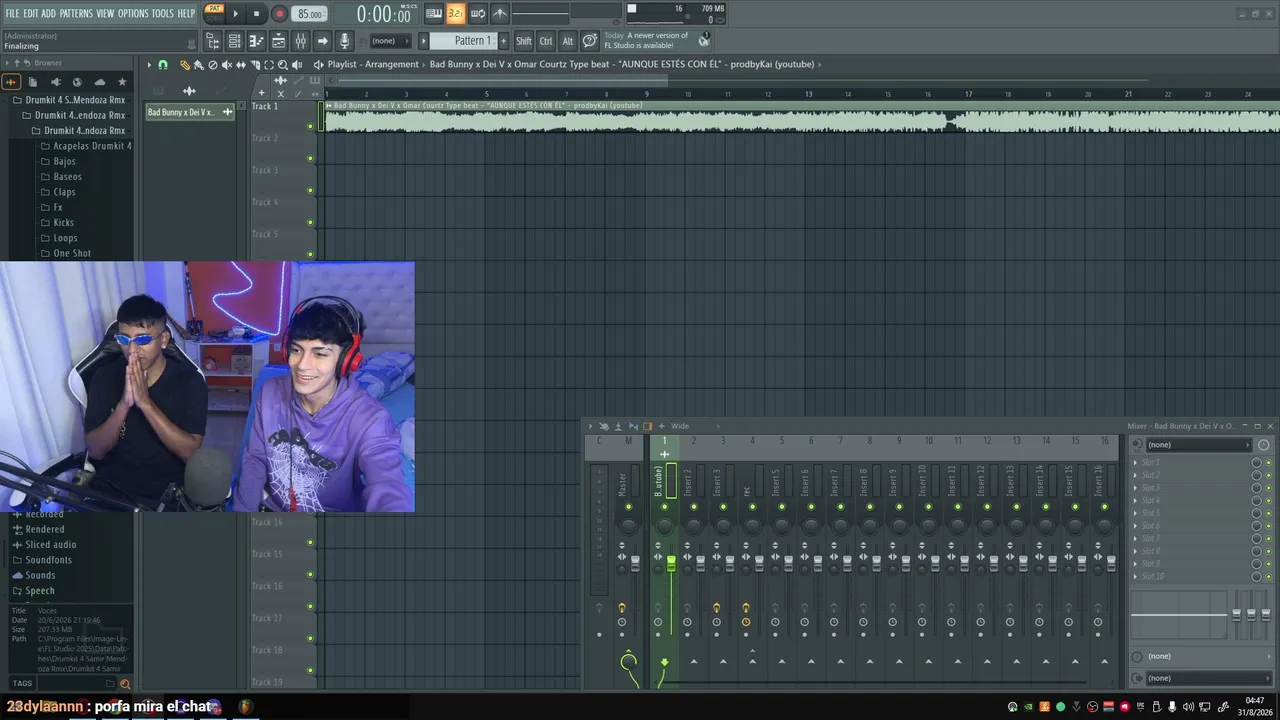Select the pencil draw tool in playlist
Screen dimensions: 1280x720
[x=184, y=65]
